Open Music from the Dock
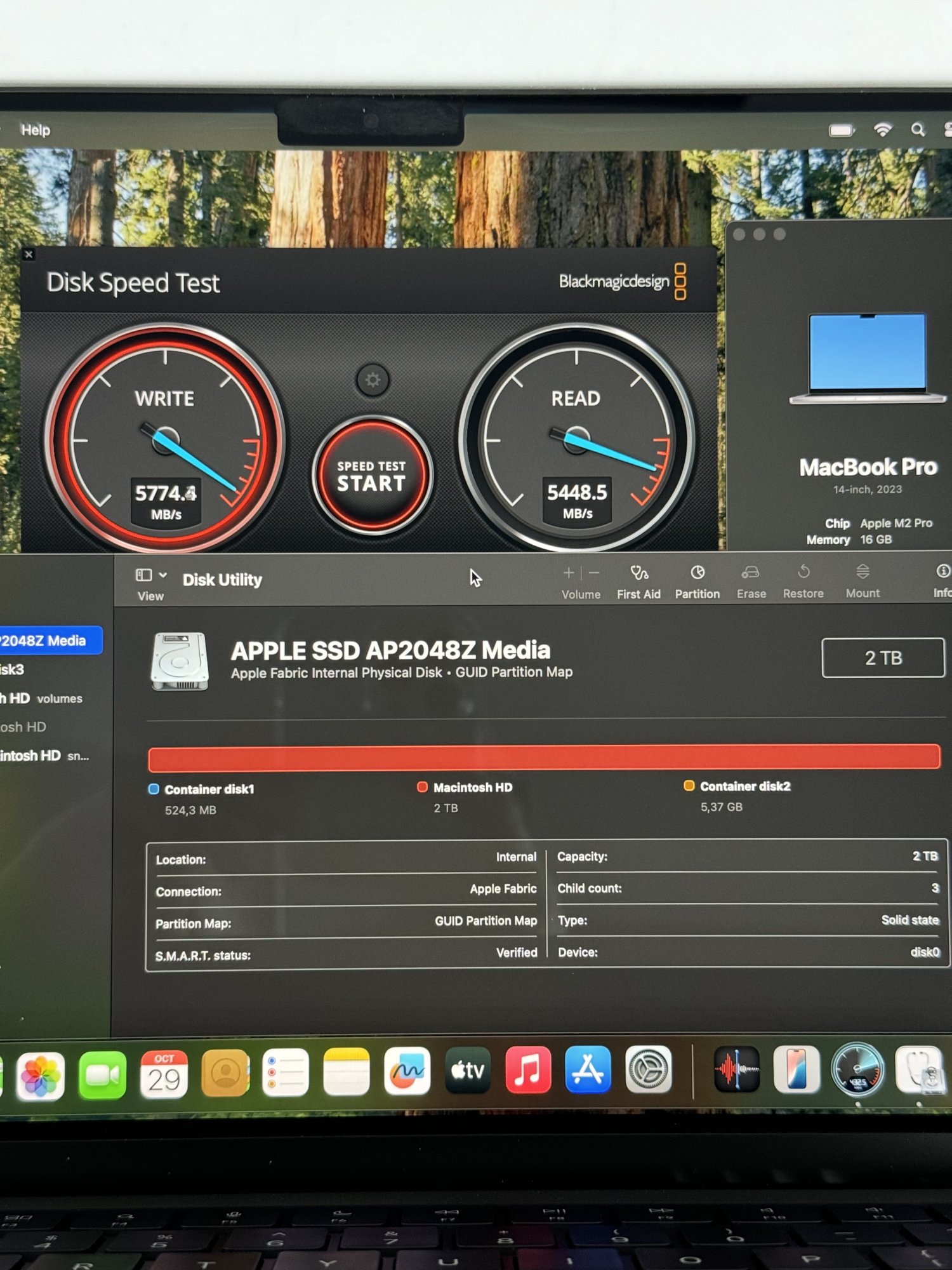The width and height of the screenshot is (952, 1270). (528, 1070)
